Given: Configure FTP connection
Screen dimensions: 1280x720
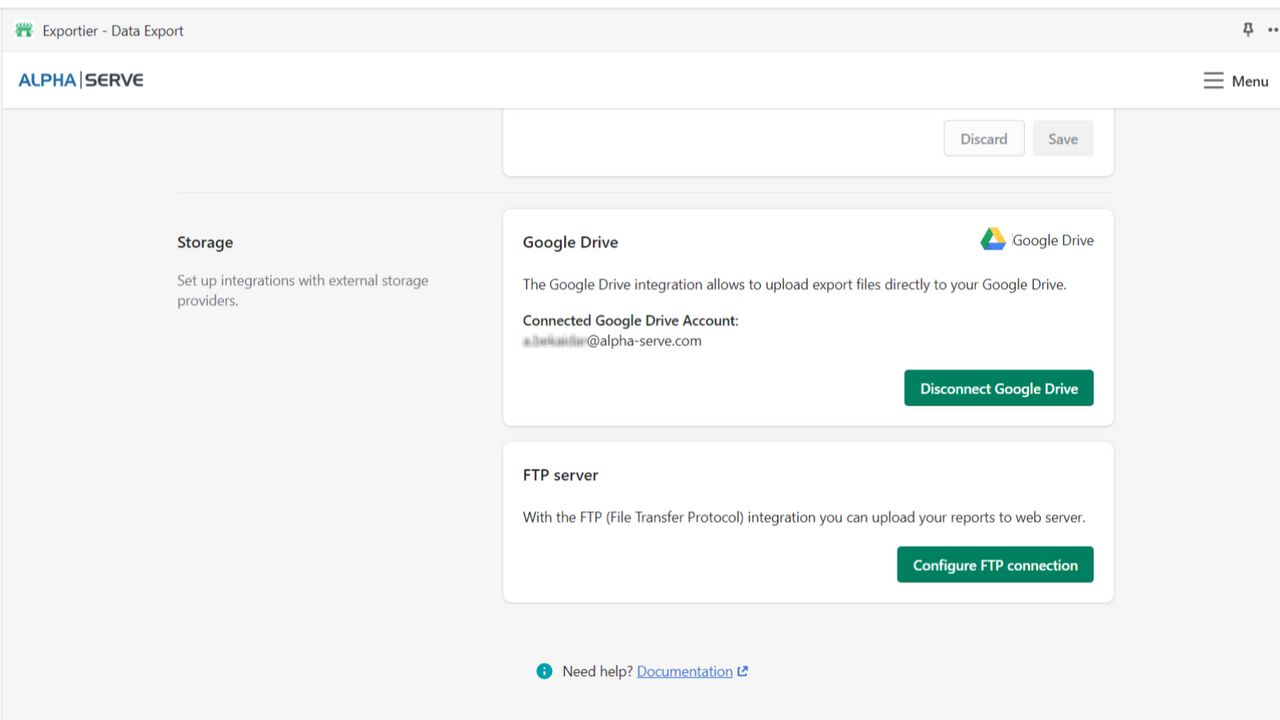Looking at the screenshot, I should click(995, 564).
